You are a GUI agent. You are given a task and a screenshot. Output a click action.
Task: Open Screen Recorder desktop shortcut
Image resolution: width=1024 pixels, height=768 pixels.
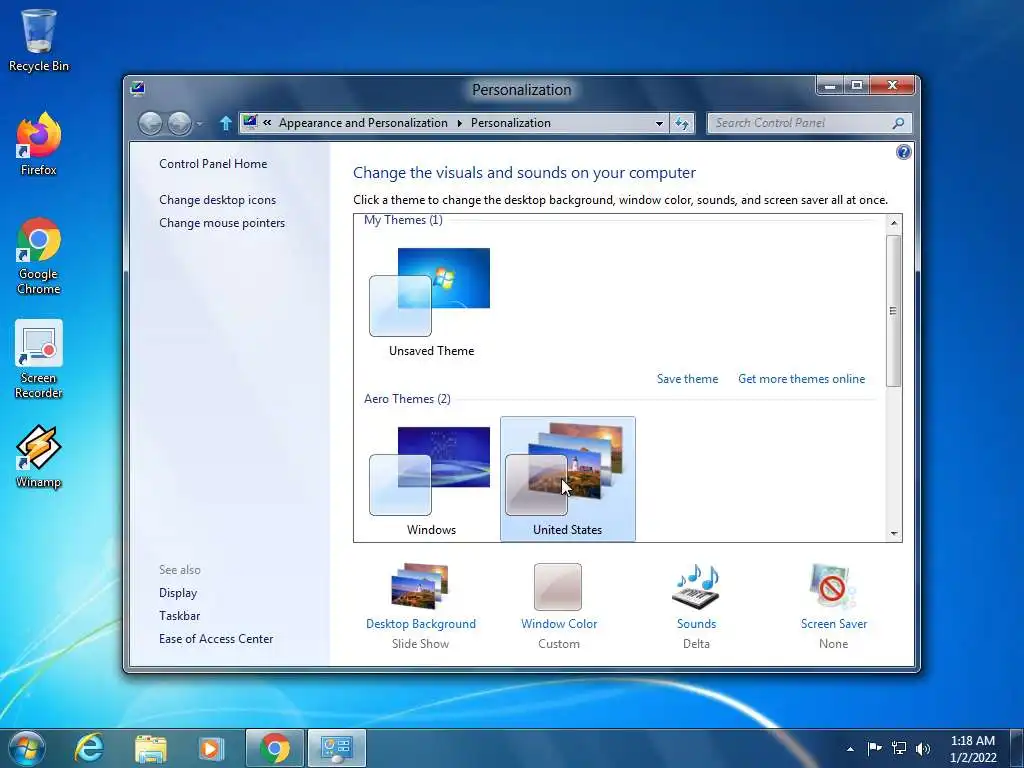39,359
